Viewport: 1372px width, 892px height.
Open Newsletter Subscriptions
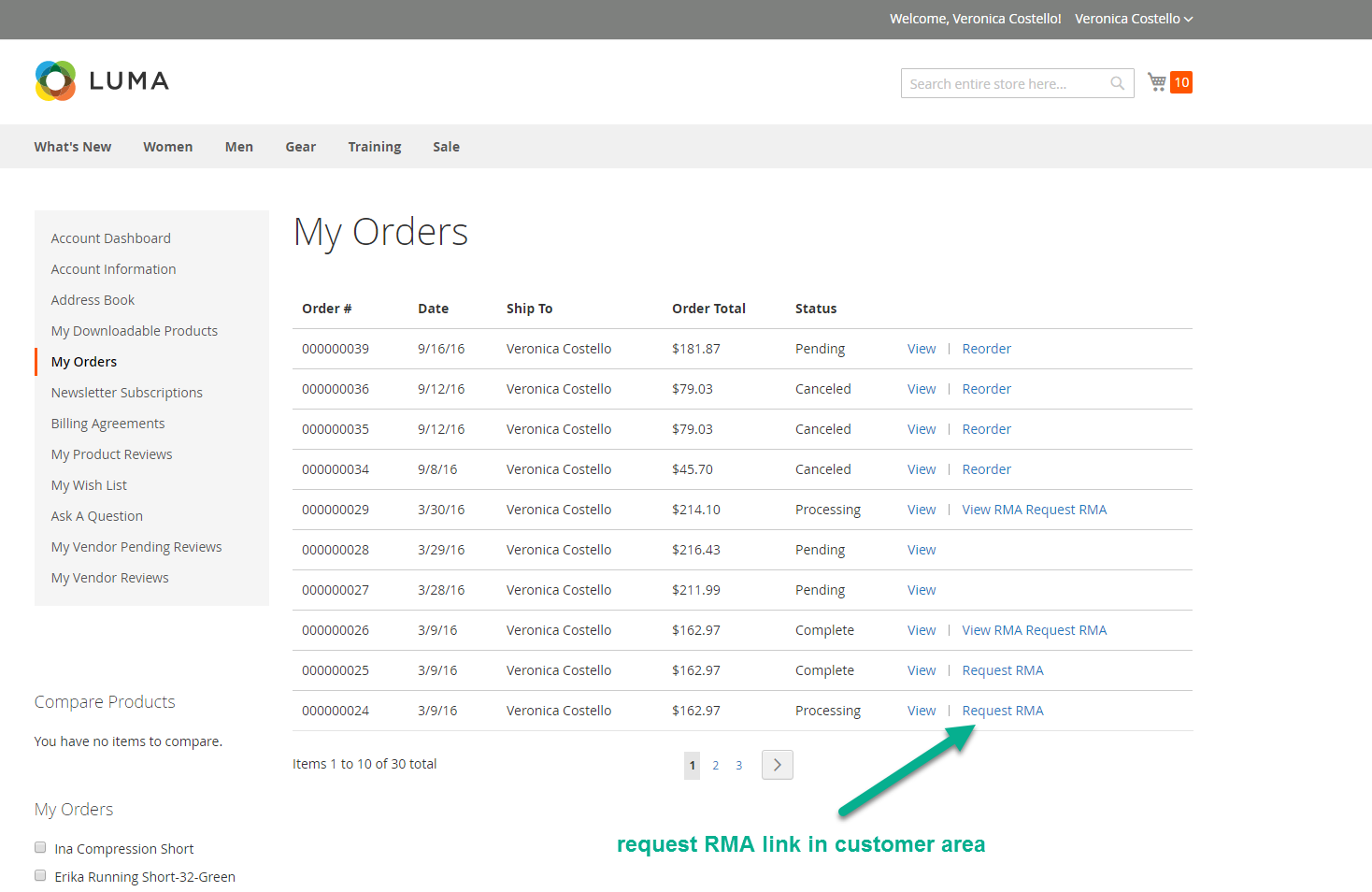127,393
